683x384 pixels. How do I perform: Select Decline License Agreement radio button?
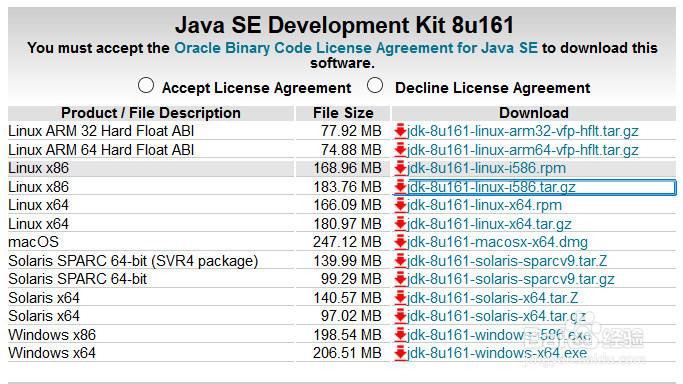[375, 85]
